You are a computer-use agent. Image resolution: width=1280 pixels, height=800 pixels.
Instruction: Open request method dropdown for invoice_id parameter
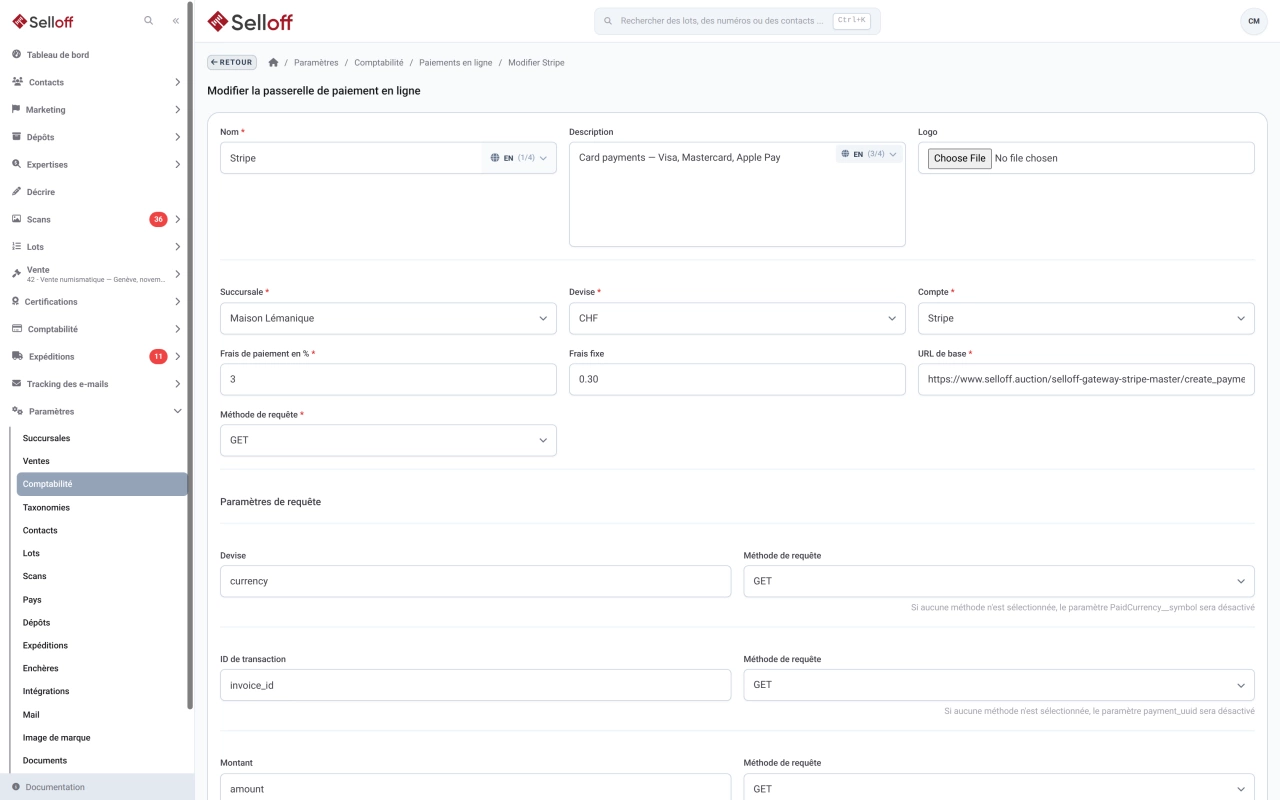click(999, 685)
